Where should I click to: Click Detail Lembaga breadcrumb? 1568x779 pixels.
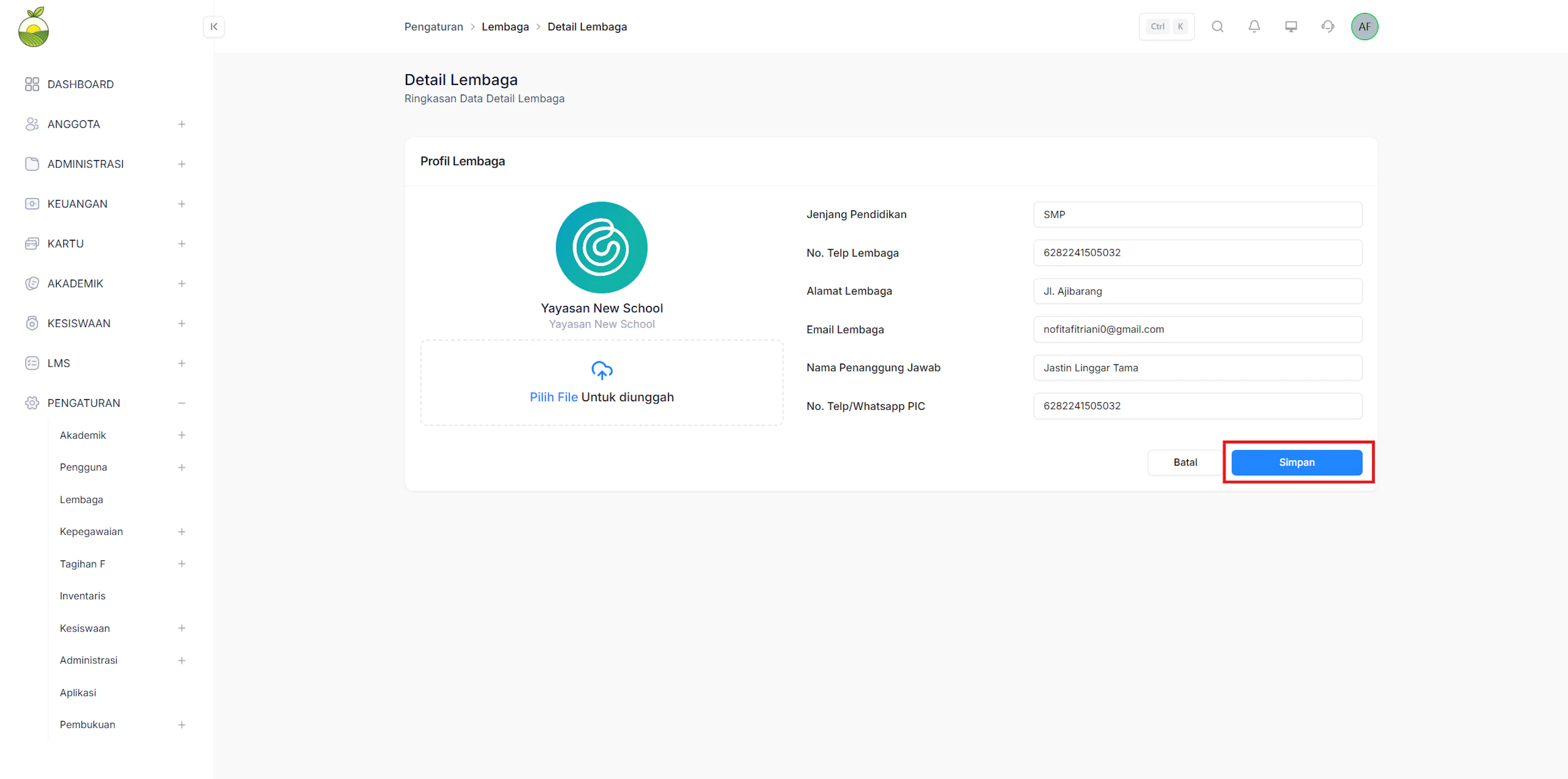coord(587,27)
